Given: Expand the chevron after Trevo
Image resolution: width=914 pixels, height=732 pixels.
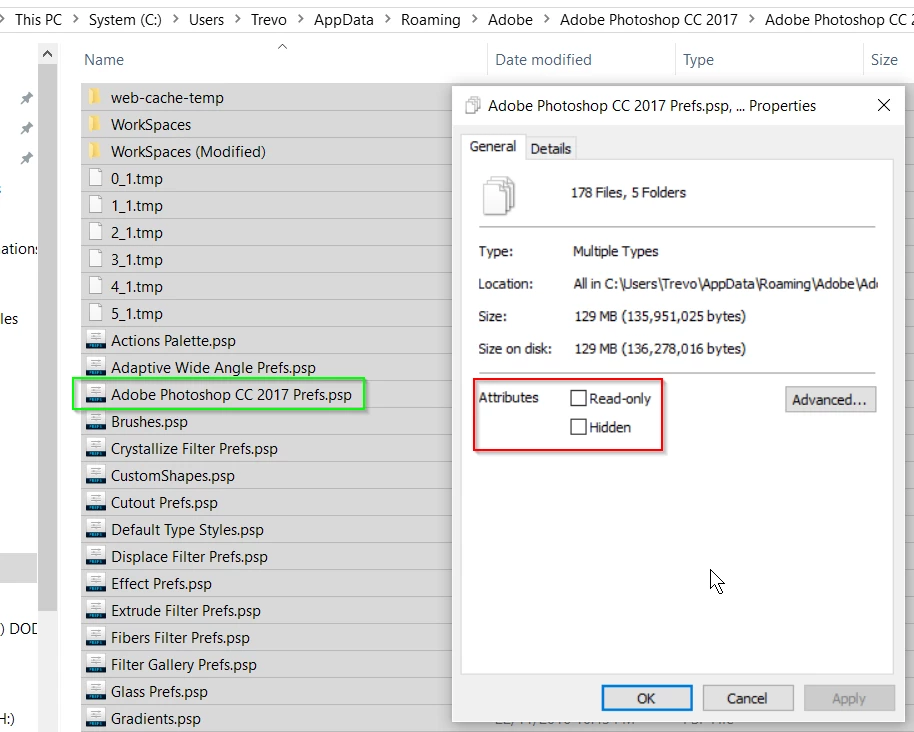Looking at the screenshot, I should pyautogui.click(x=300, y=19).
